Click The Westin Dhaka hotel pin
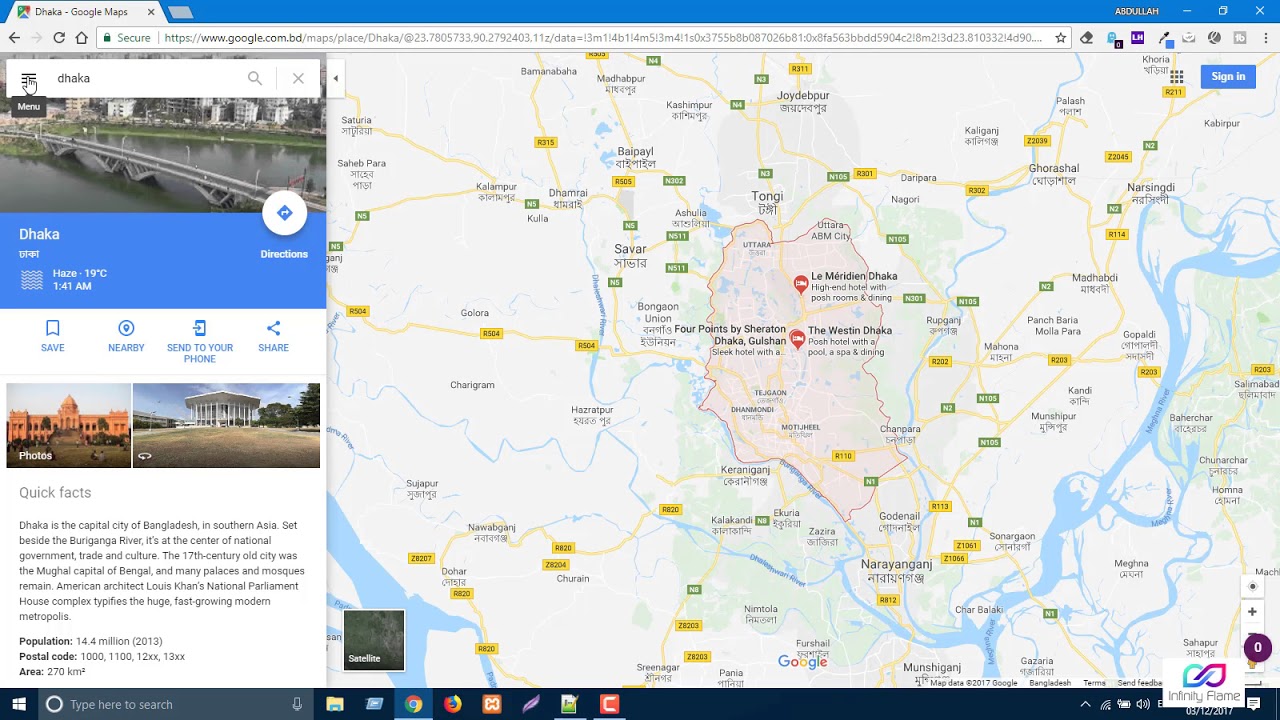The height and width of the screenshot is (720, 1280). [x=797, y=340]
